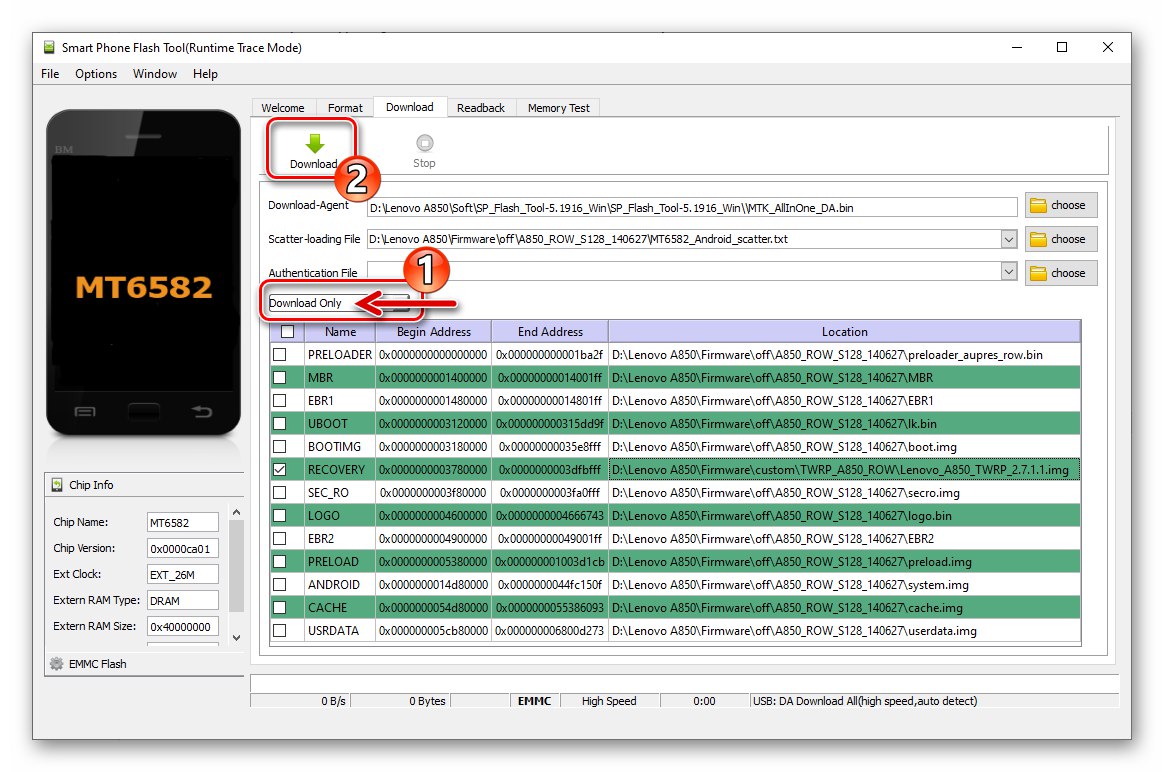The height and width of the screenshot is (772, 1164).
Task: Click the Ext Clock EXT_26M field
Action: 183,575
